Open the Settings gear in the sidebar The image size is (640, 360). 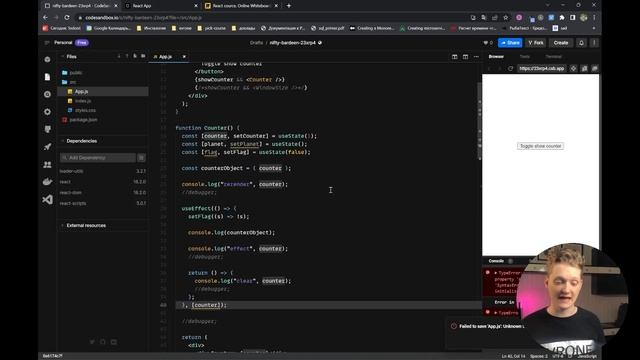point(47,111)
